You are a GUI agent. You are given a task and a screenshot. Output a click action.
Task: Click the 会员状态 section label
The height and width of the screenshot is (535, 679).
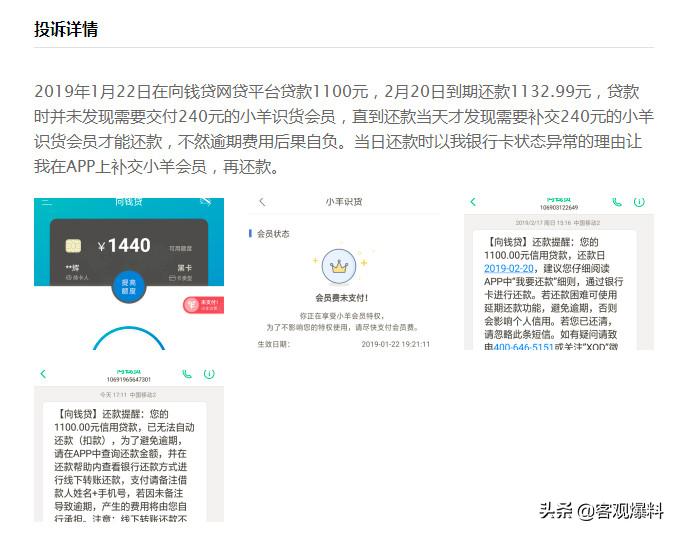[x=273, y=234]
